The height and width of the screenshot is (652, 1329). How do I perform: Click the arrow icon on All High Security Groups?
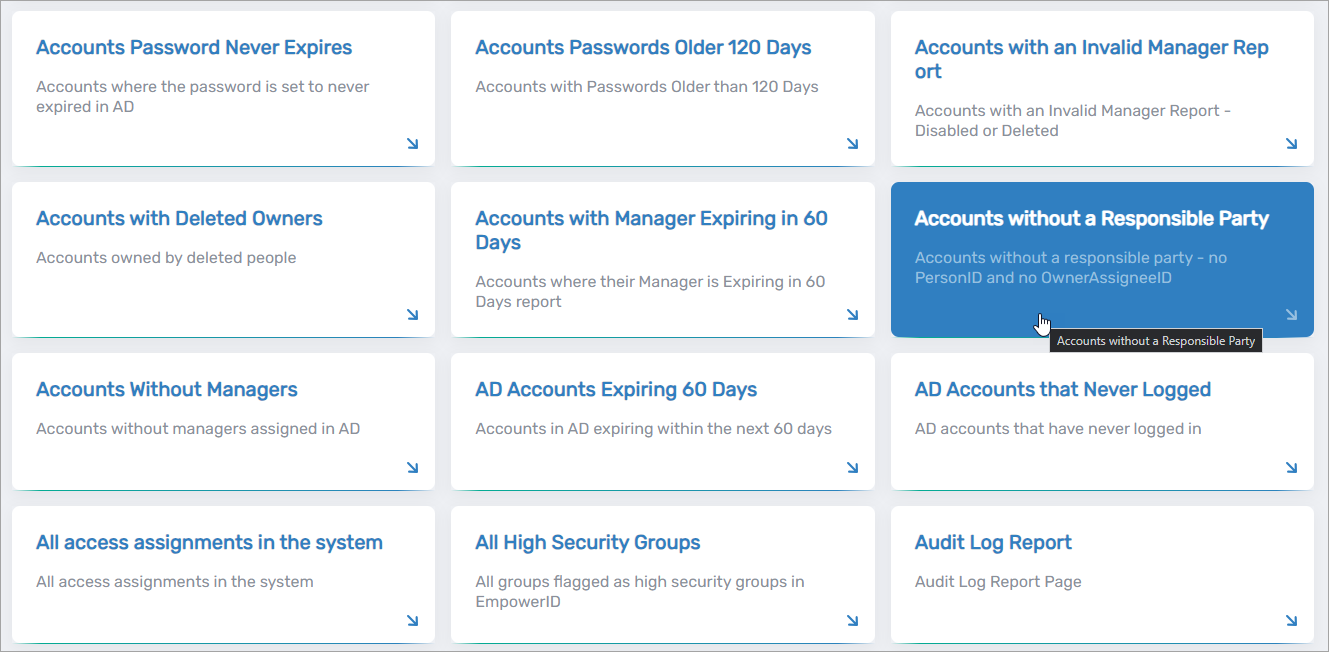[852, 620]
